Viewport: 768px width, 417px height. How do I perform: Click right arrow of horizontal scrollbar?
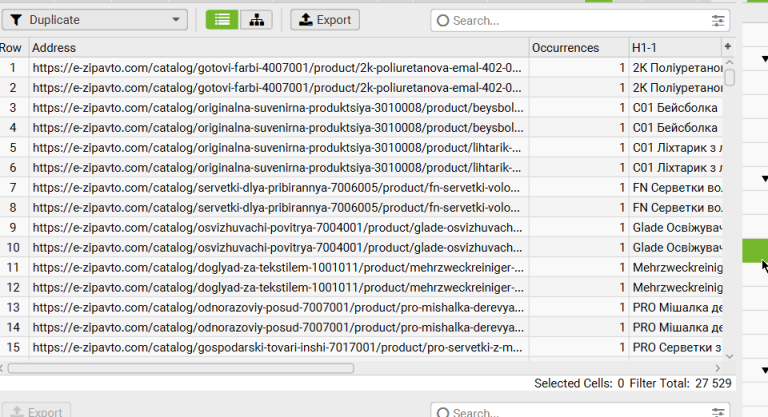[718, 368]
